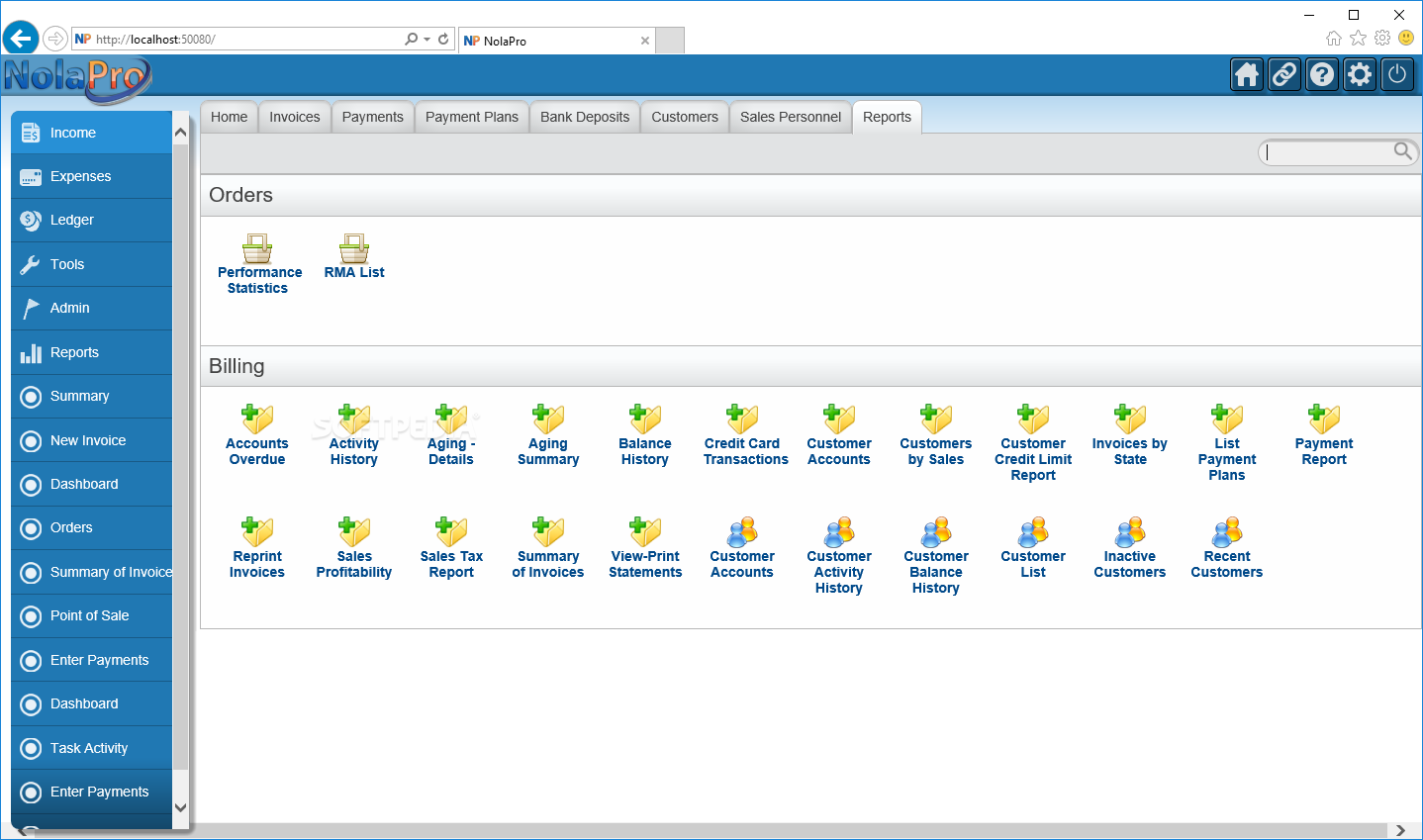Switch to the Payments tab
1423x840 pixels.
[373, 117]
